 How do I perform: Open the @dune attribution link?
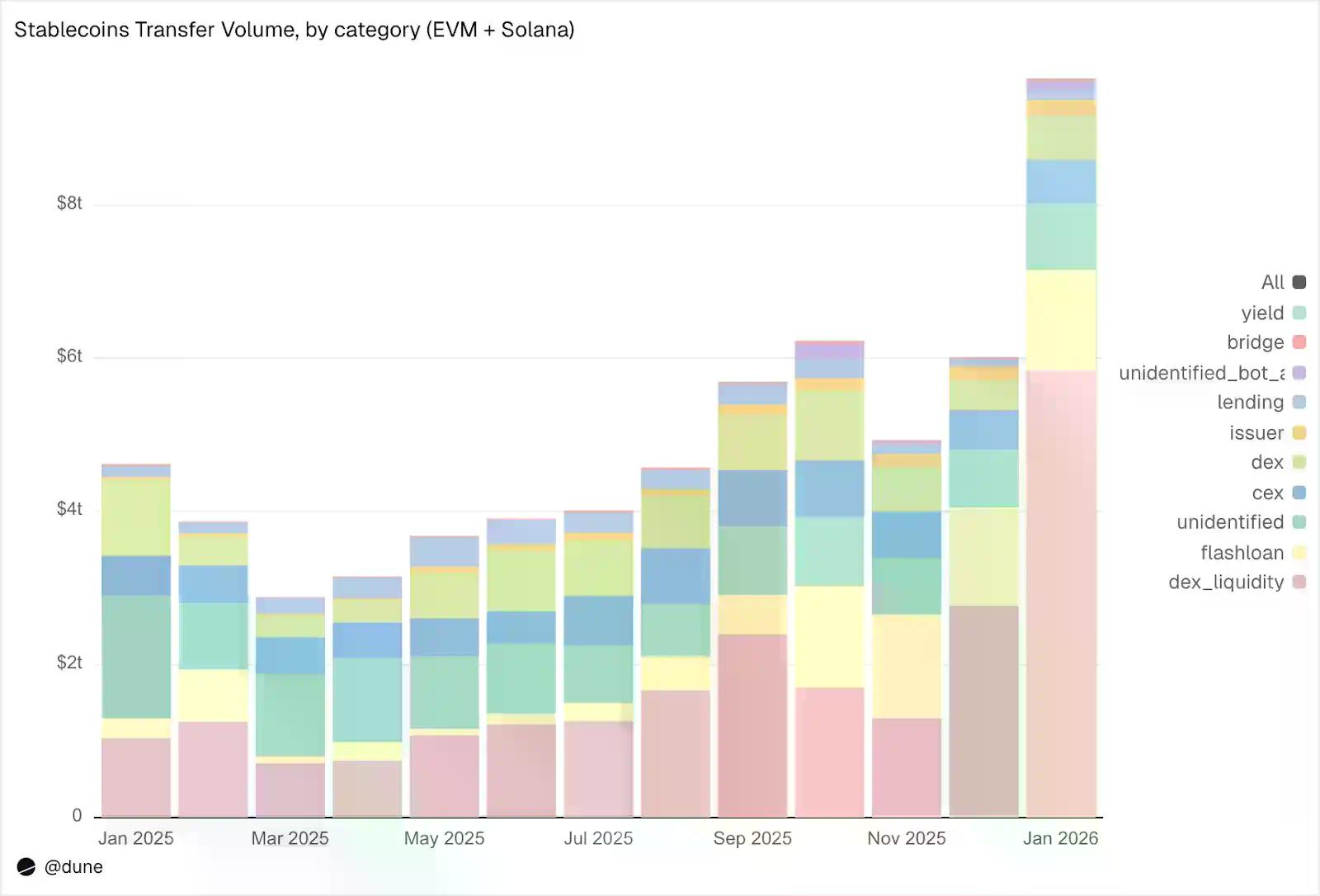tap(73, 866)
